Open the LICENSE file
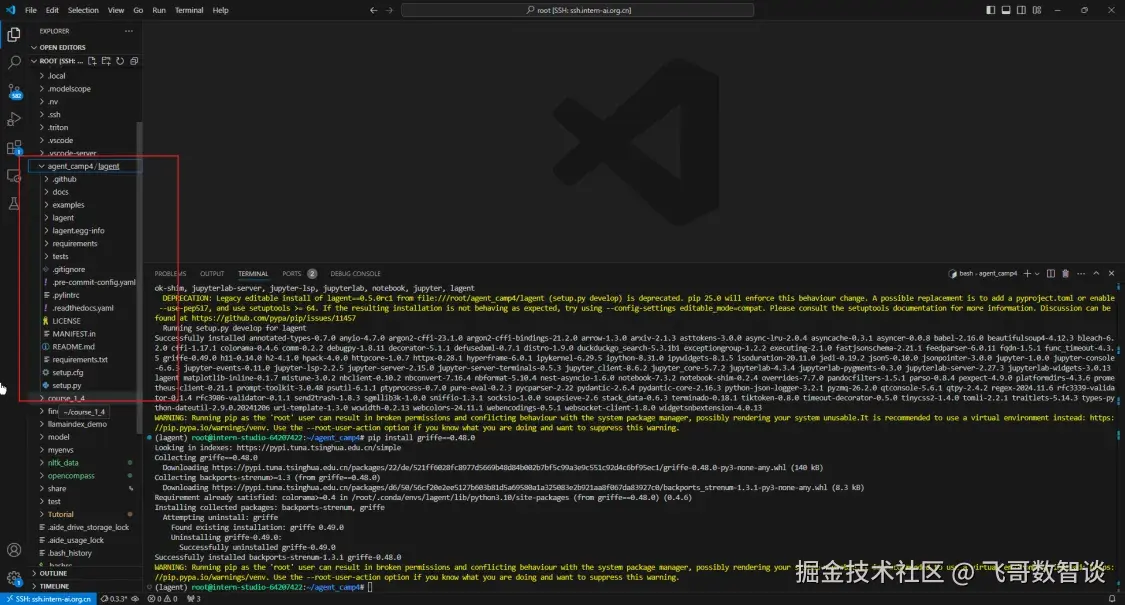This screenshot has height=605, width=1125. click(85, 321)
